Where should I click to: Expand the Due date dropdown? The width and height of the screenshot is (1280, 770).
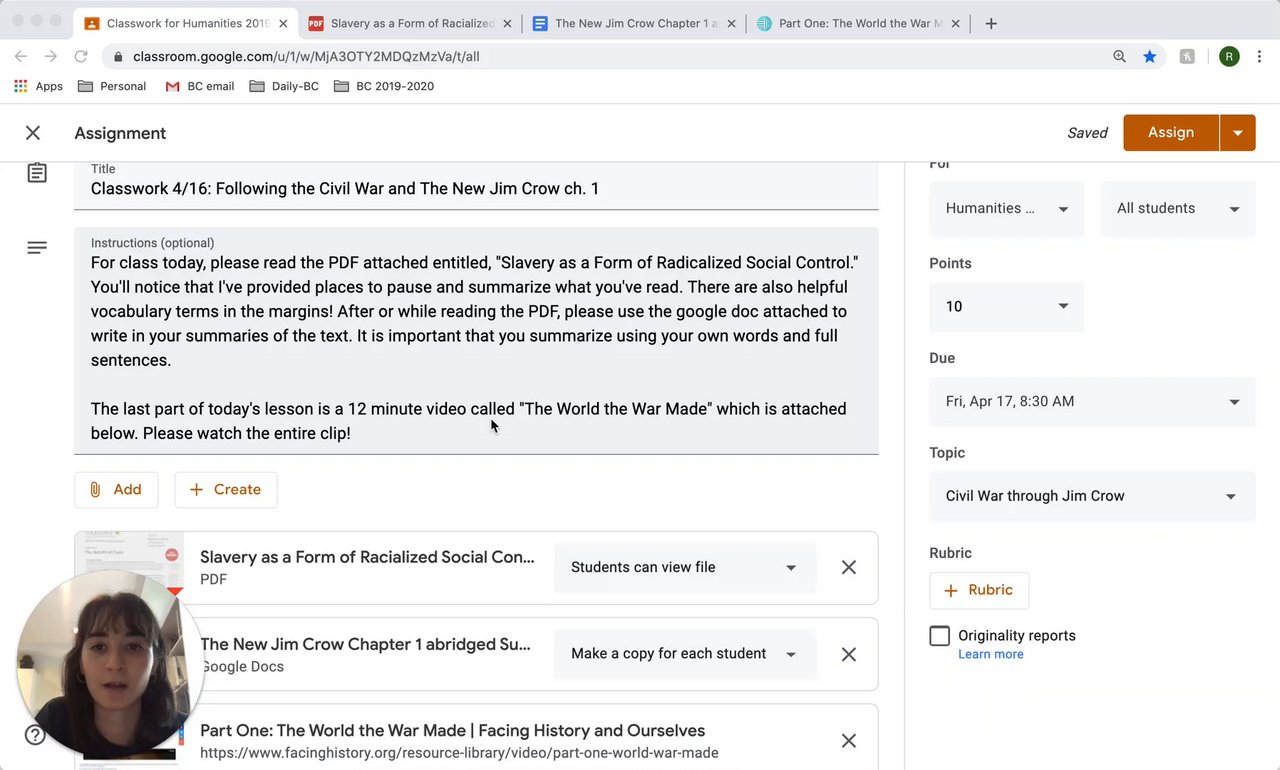1092,402
